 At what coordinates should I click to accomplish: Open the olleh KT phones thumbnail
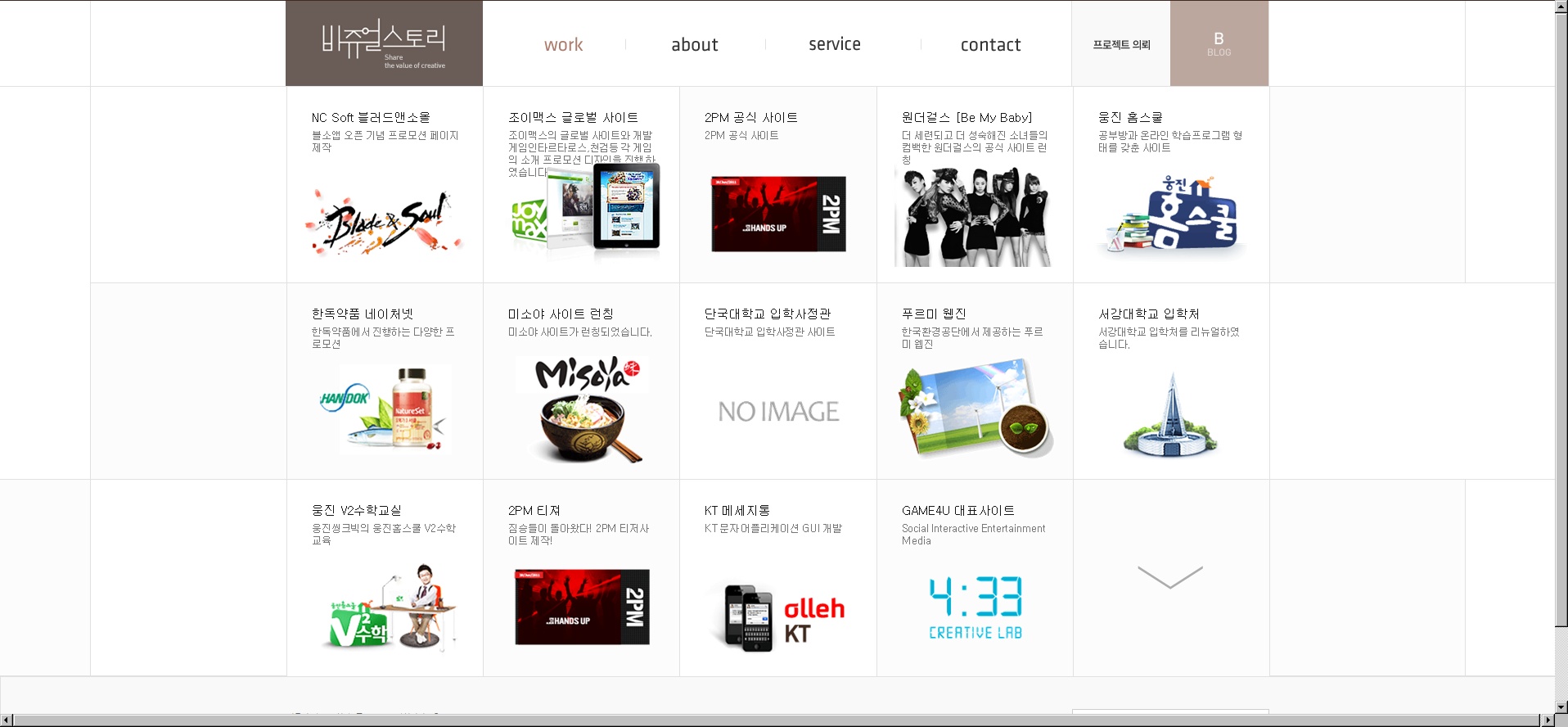tap(777, 617)
